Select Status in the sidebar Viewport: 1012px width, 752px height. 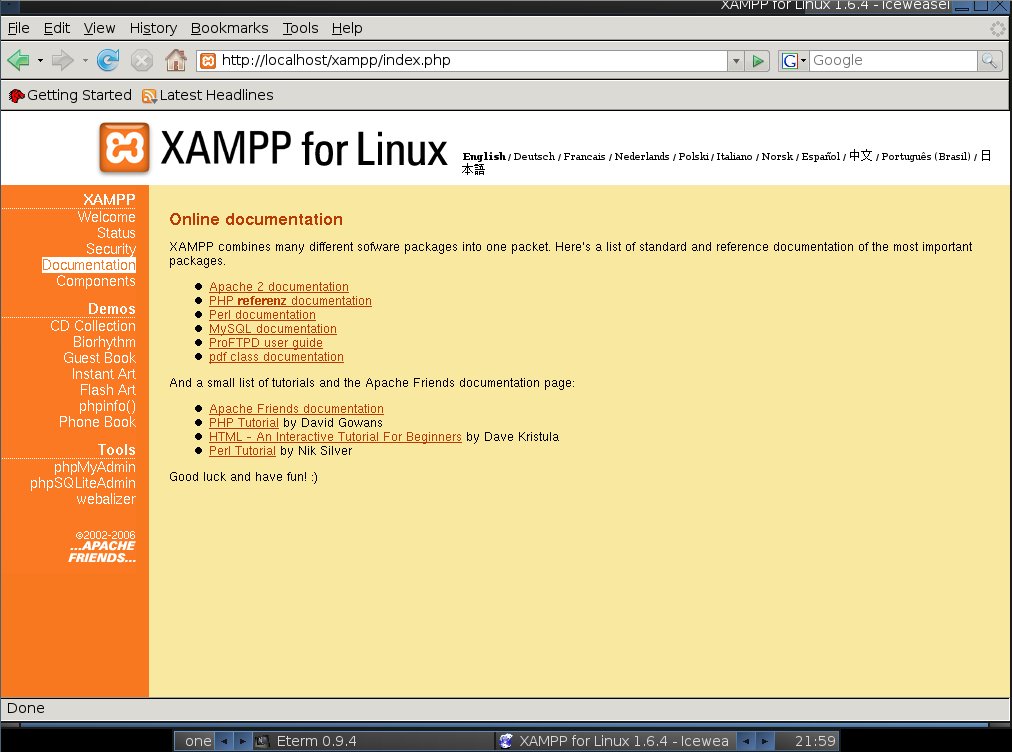(116, 233)
